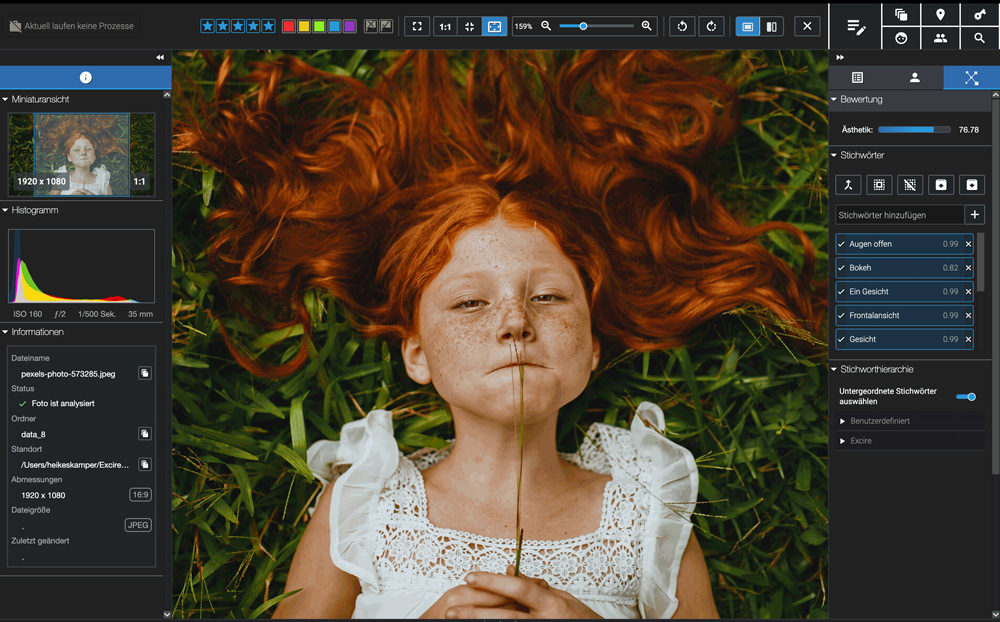Uncheck the Bokeh keyword
Screen dimensions: 1000x622
point(842,268)
